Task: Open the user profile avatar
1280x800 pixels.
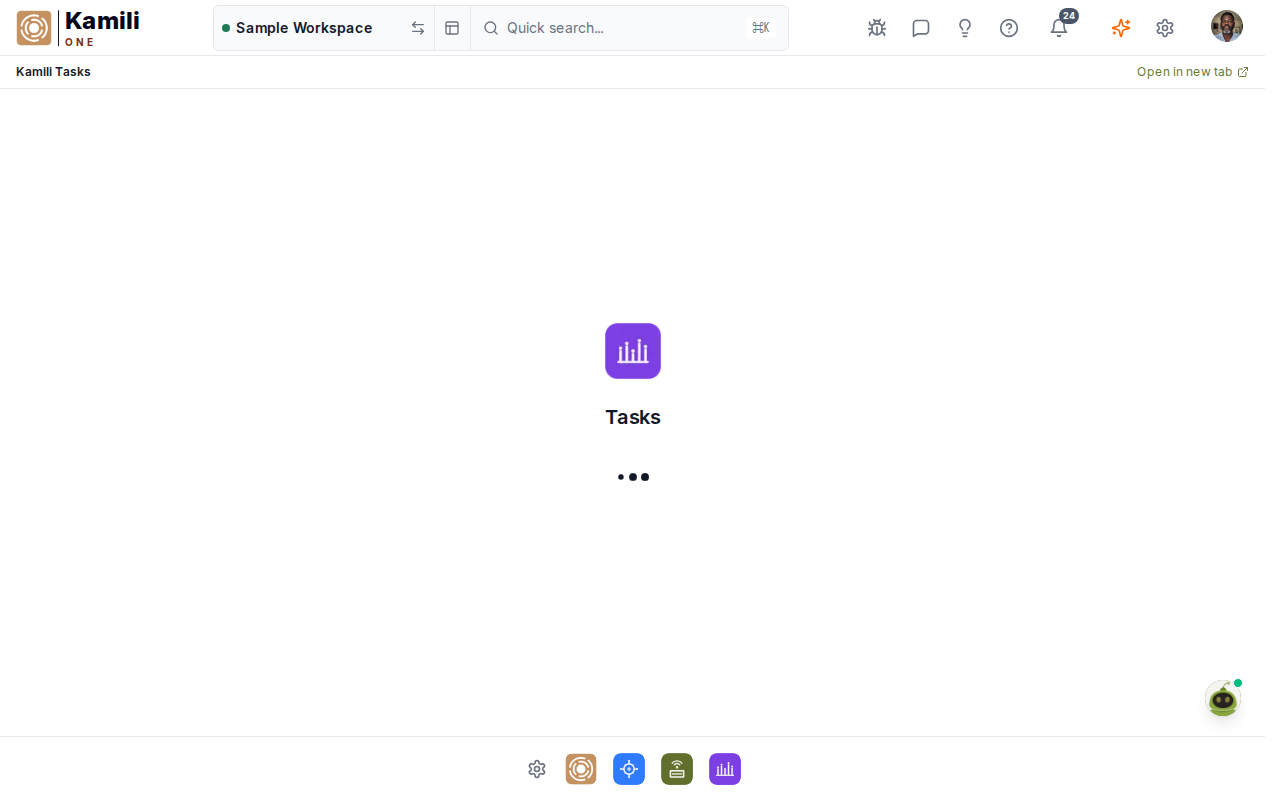Action: (x=1227, y=26)
